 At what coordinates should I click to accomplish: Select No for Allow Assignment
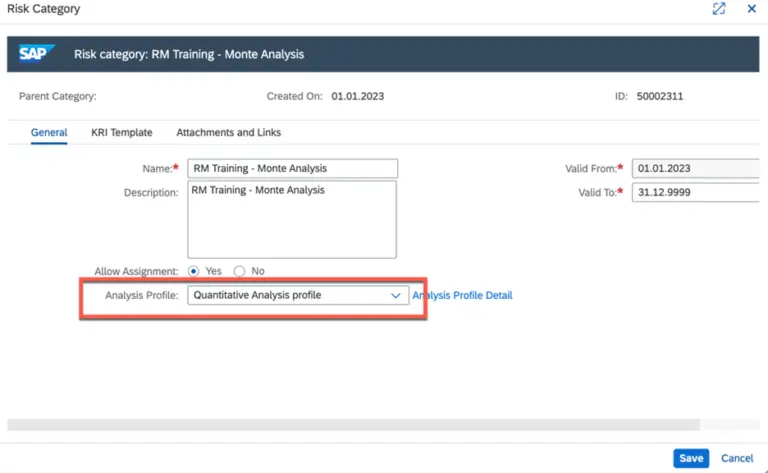pyautogui.click(x=239, y=271)
